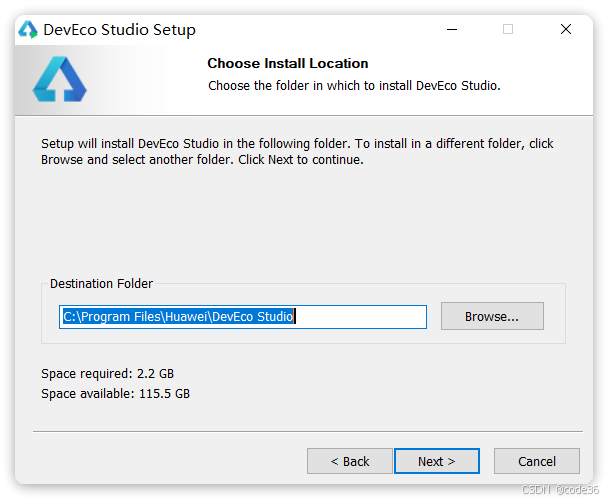Go to the previous step with Back
The width and height of the screenshot is (608, 501).
point(350,461)
